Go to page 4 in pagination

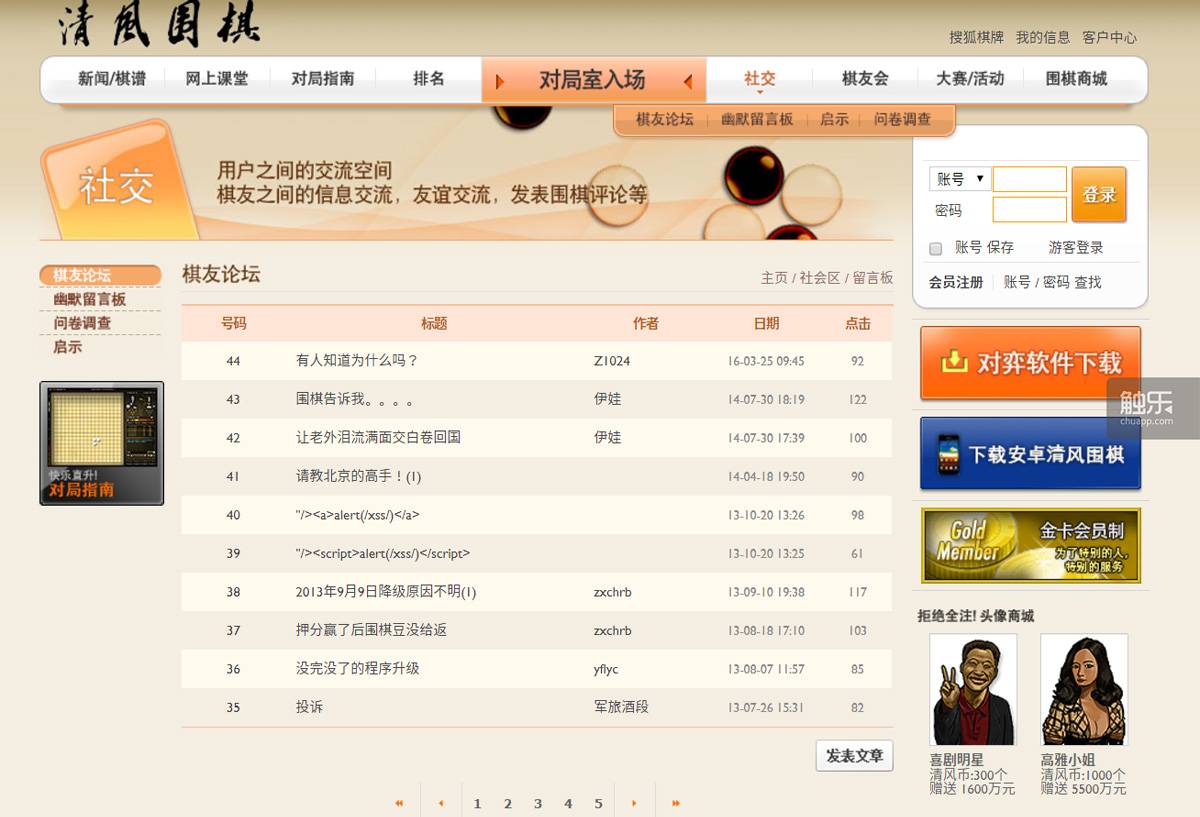click(x=568, y=803)
